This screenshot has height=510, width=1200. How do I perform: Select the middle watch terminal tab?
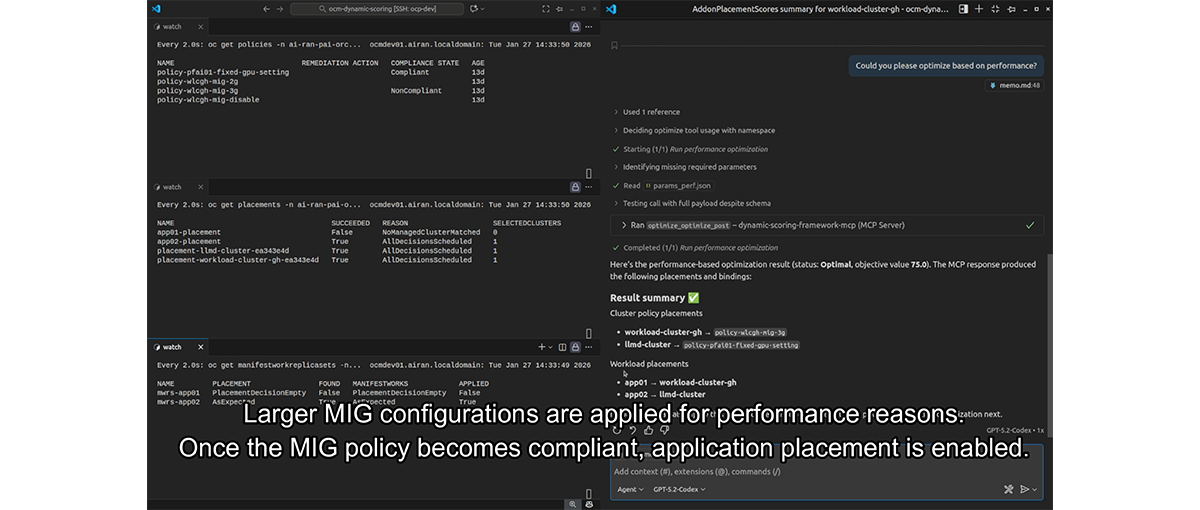tap(172, 187)
